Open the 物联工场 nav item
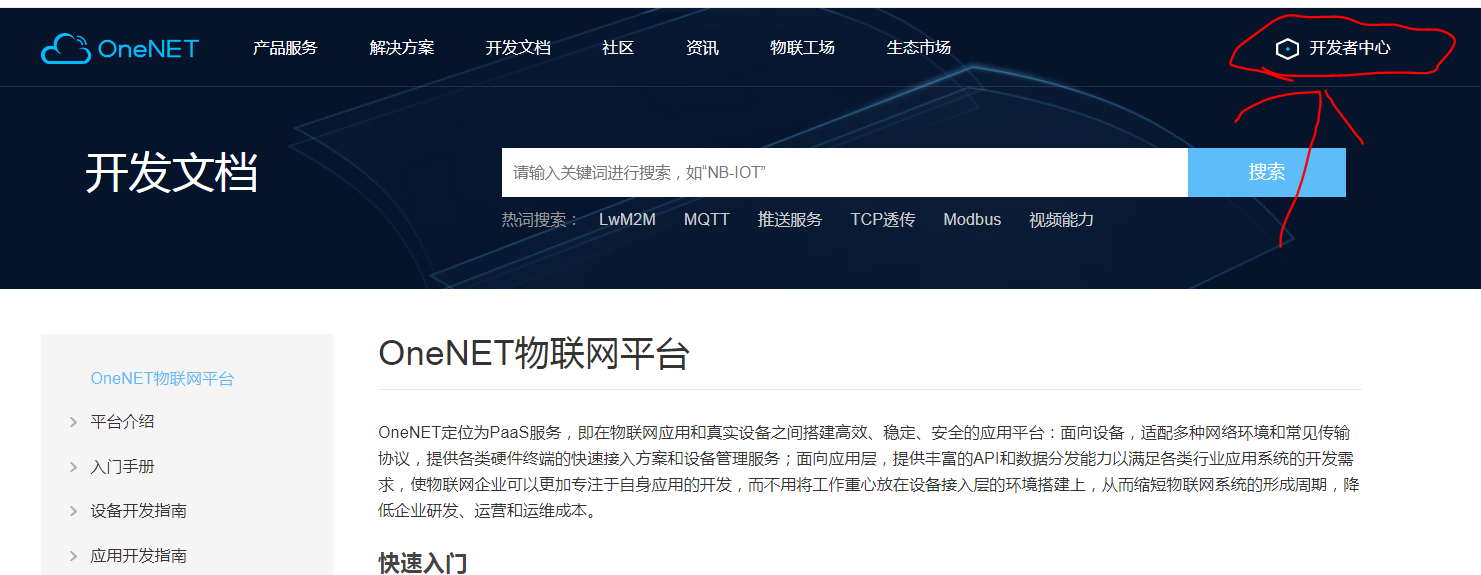 (802, 48)
